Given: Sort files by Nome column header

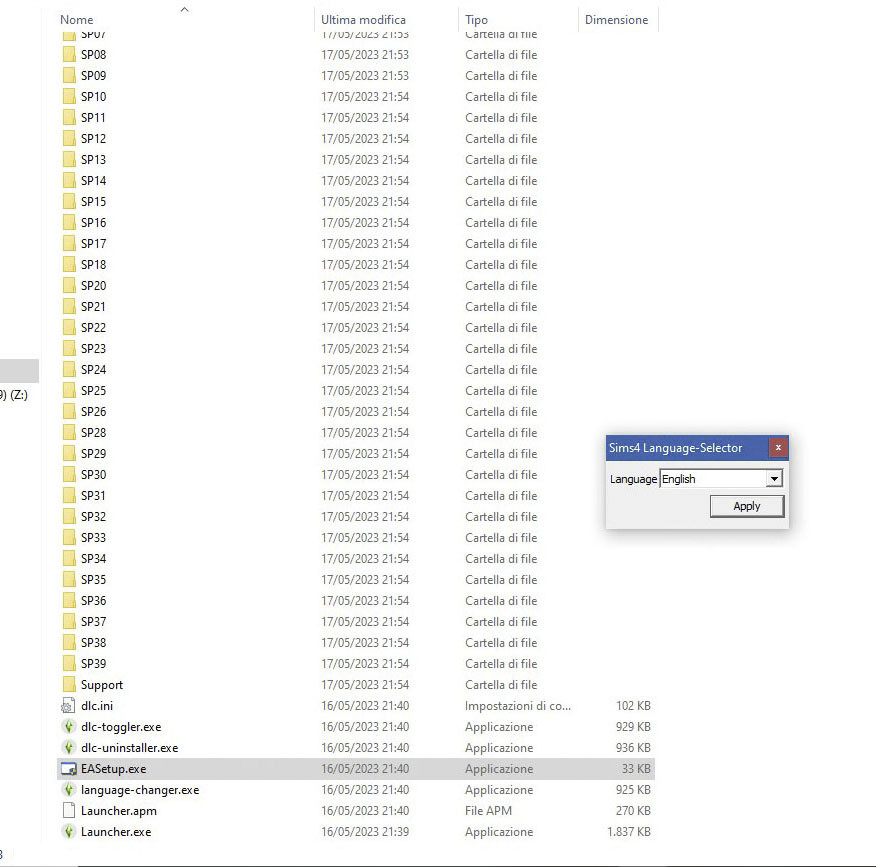Looking at the screenshot, I should (x=77, y=20).
